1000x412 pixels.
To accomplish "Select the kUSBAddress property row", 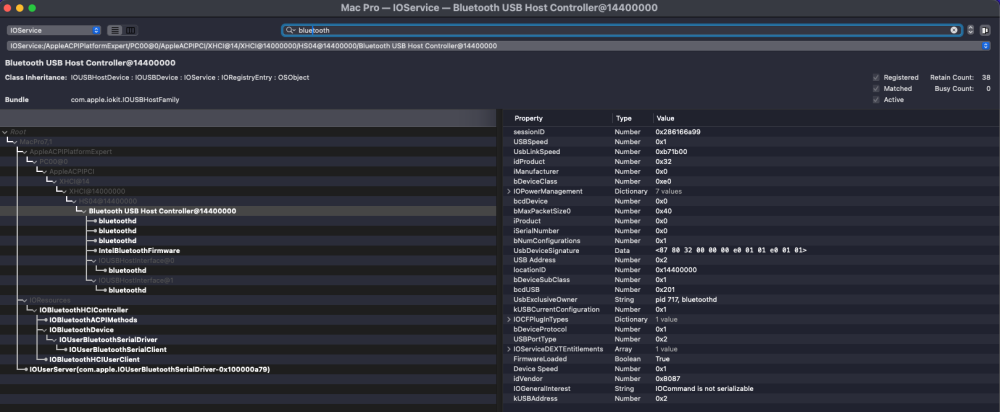I will (x=751, y=399).
